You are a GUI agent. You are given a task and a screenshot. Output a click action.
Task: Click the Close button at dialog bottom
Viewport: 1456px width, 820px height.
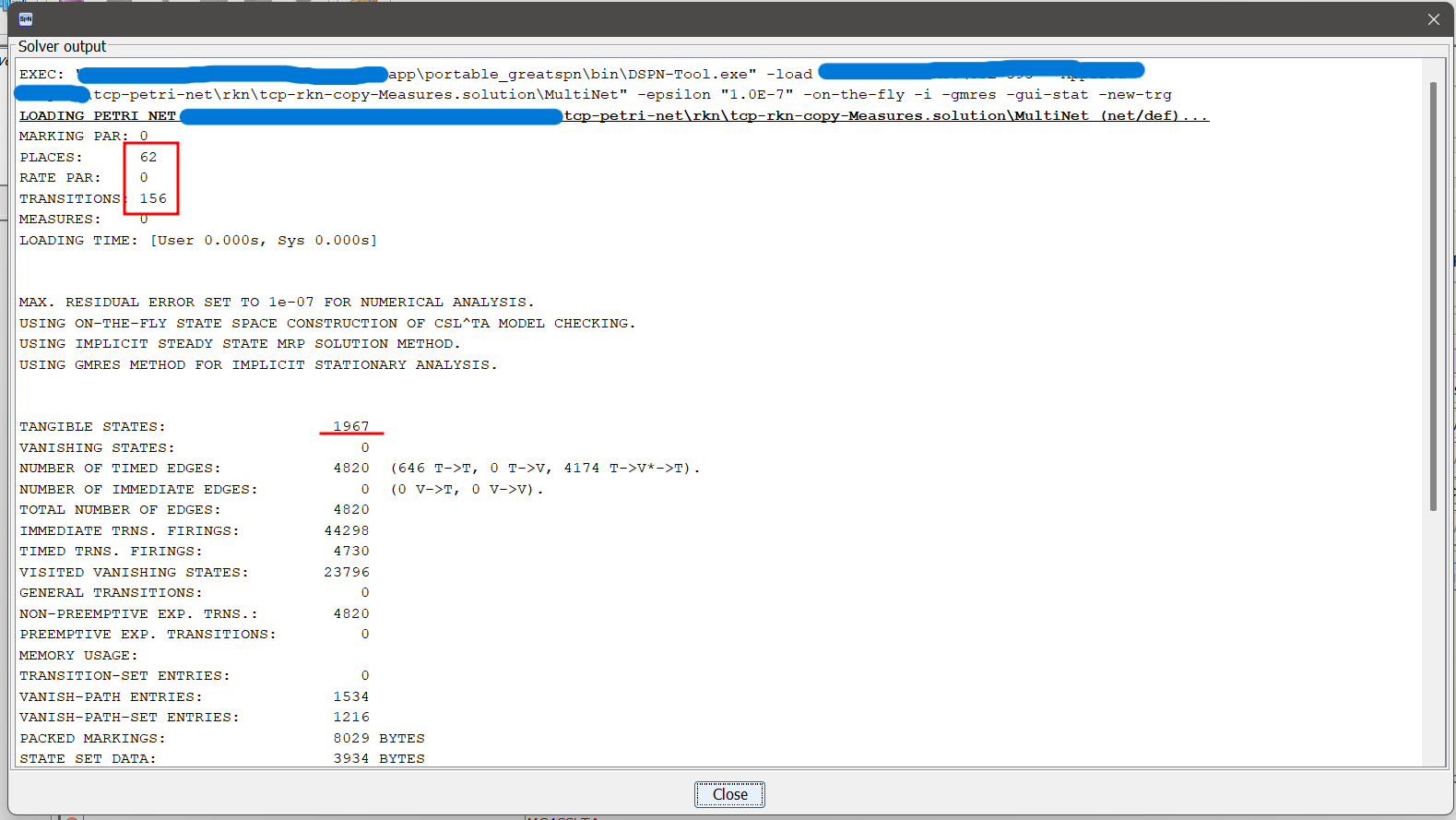pos(729,794)
